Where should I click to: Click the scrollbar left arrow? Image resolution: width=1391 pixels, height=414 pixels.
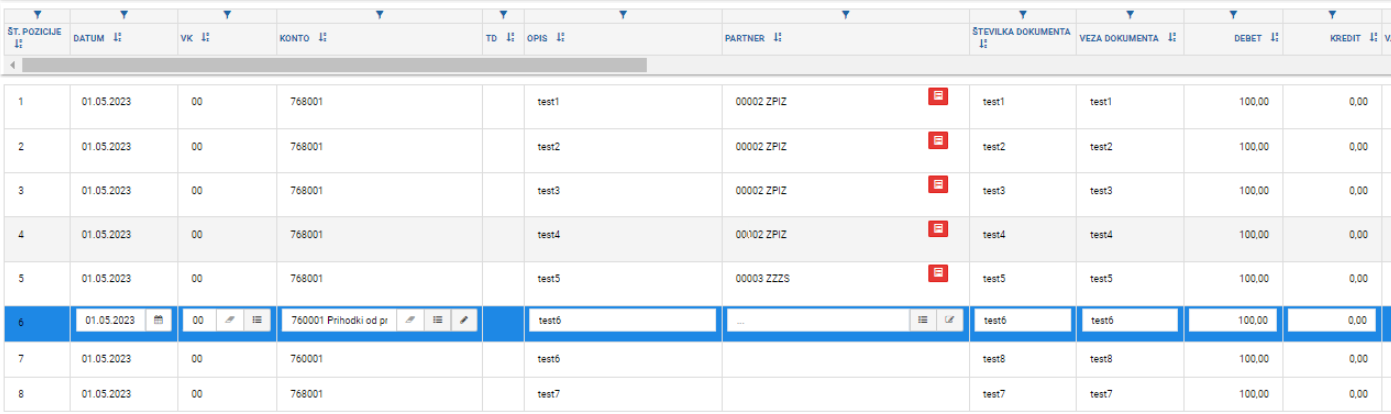(x=12, y=65)
